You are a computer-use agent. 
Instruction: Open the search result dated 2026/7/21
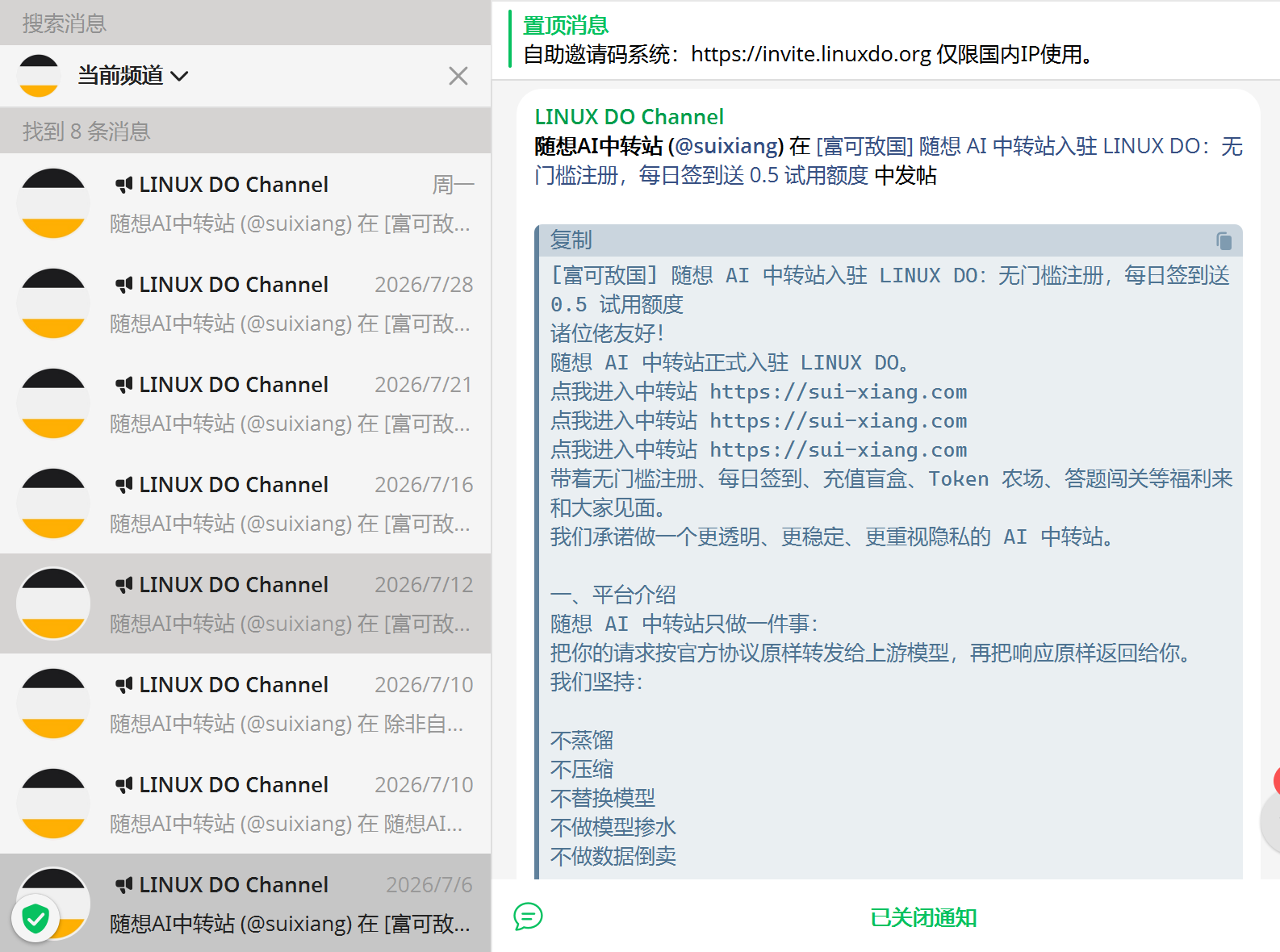245,403
